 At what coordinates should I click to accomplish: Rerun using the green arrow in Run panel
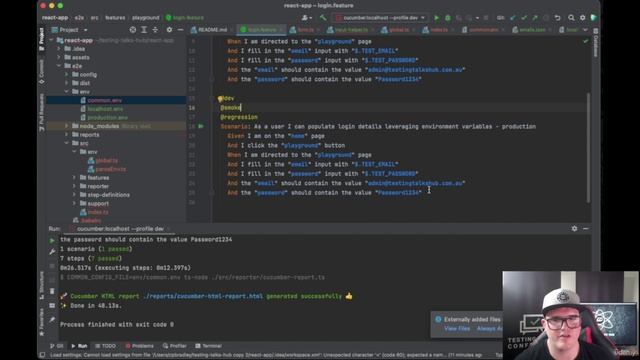[52, 240]
